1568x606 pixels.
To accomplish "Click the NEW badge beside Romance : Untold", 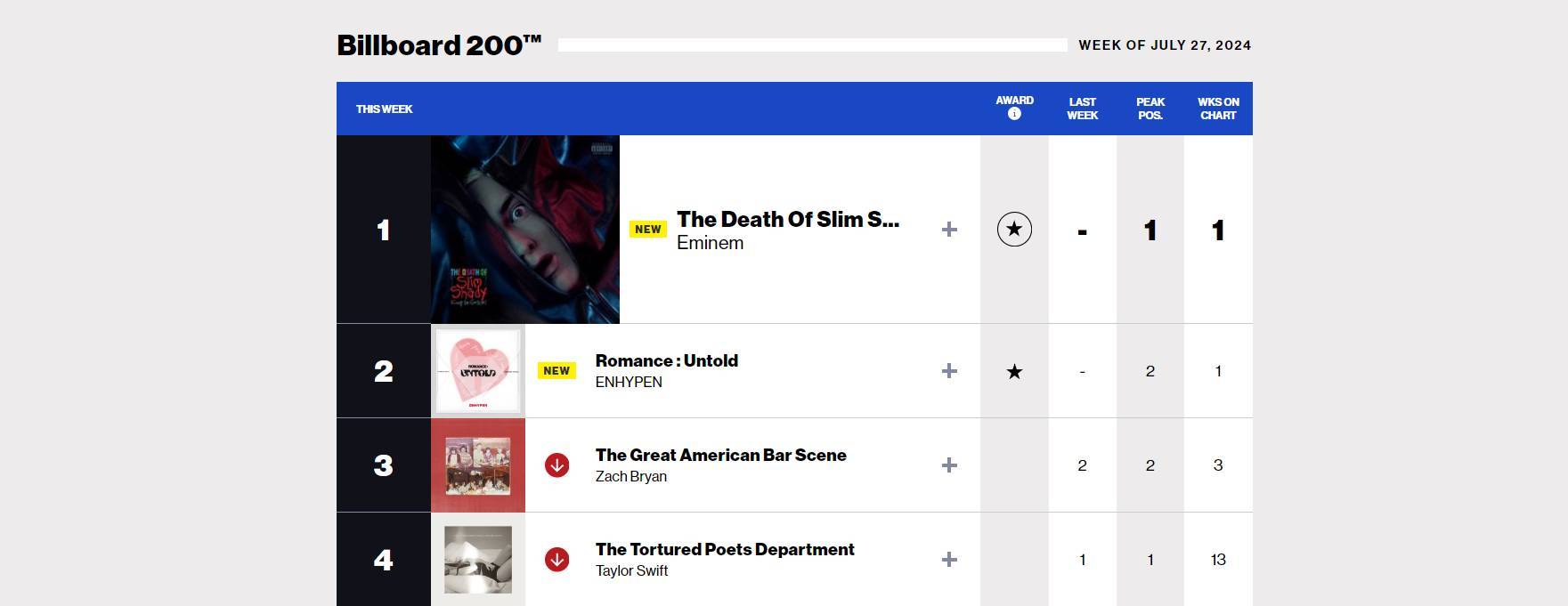I will [x=557, y=371].
